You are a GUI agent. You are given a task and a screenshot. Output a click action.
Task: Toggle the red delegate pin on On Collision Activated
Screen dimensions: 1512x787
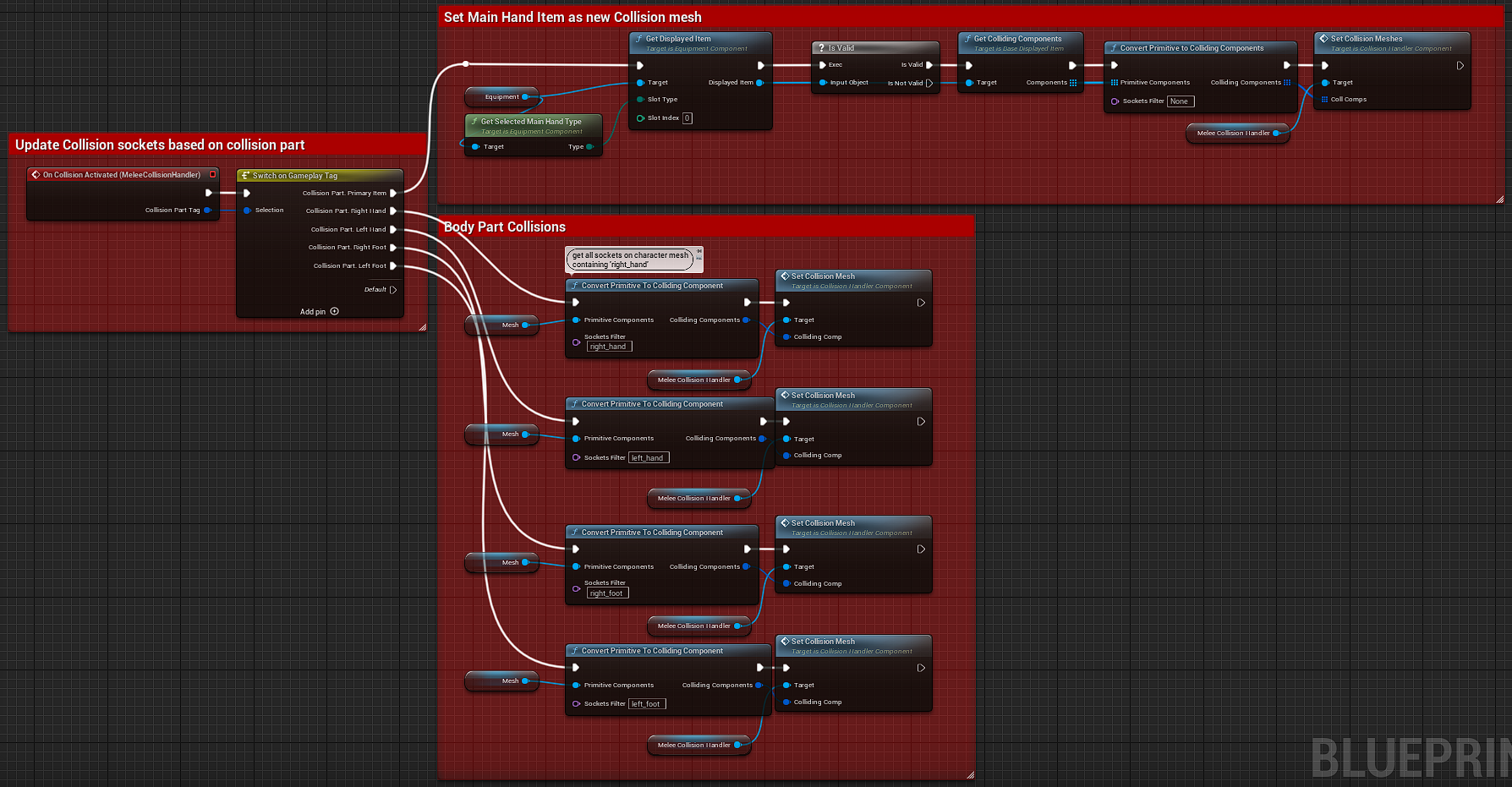pyautogui.click(x=213, y=174)
